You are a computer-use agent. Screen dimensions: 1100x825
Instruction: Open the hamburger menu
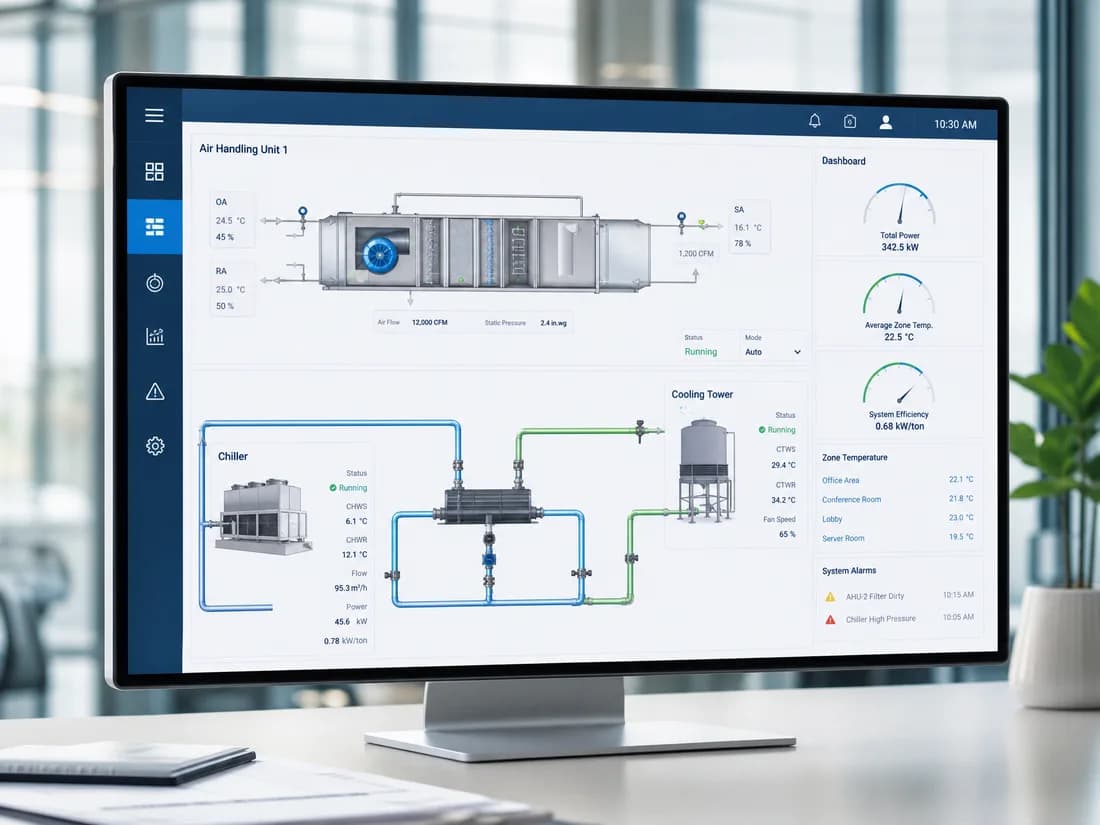tap(154, 116)
